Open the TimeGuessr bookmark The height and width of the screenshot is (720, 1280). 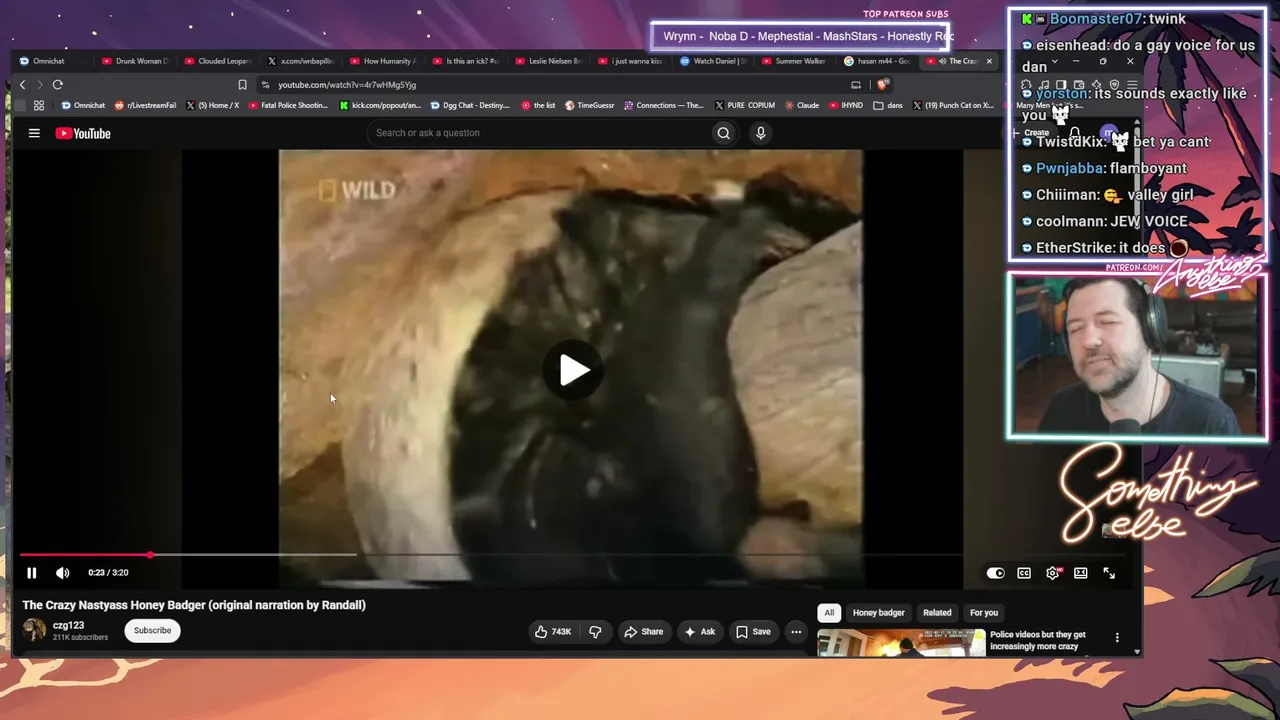(x=590, y=105)
